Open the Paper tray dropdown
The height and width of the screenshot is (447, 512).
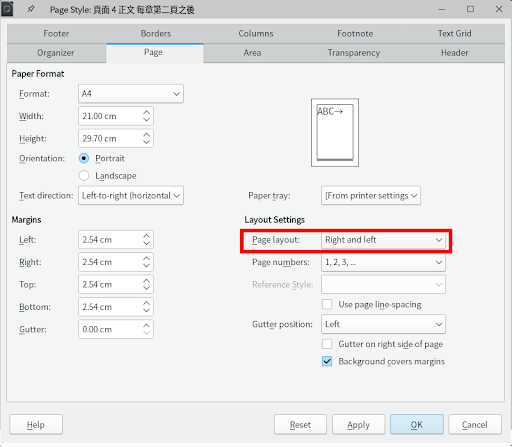click(x=371, y=196)
